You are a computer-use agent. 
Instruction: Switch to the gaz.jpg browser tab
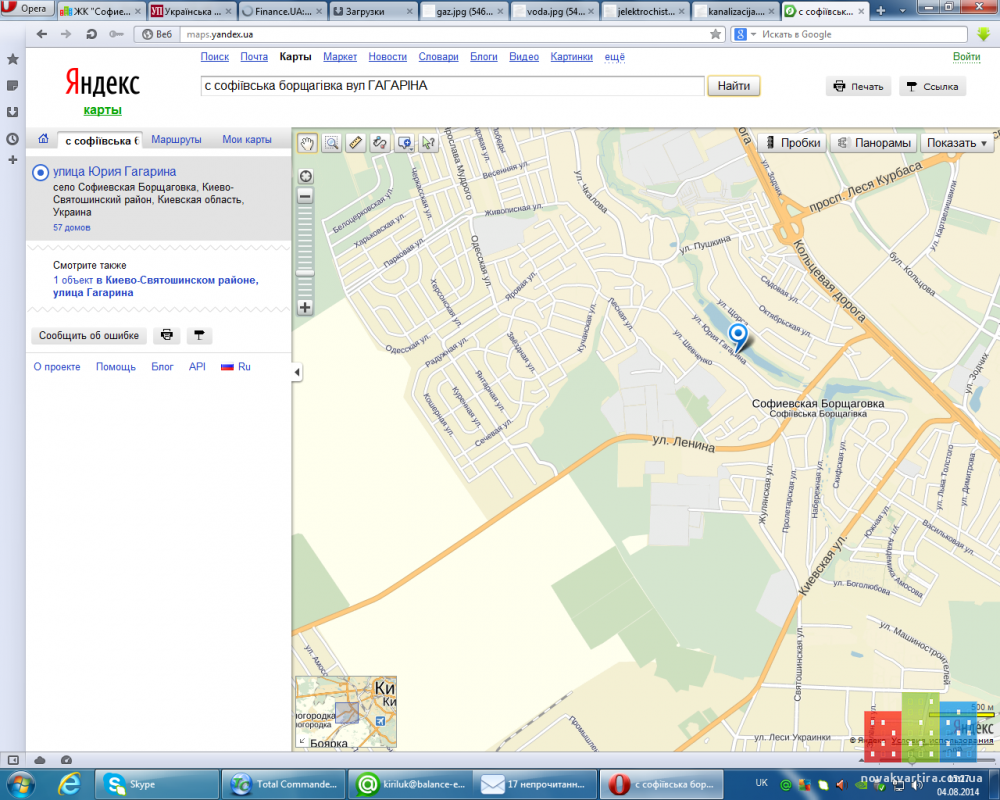(x=464, y=11)
